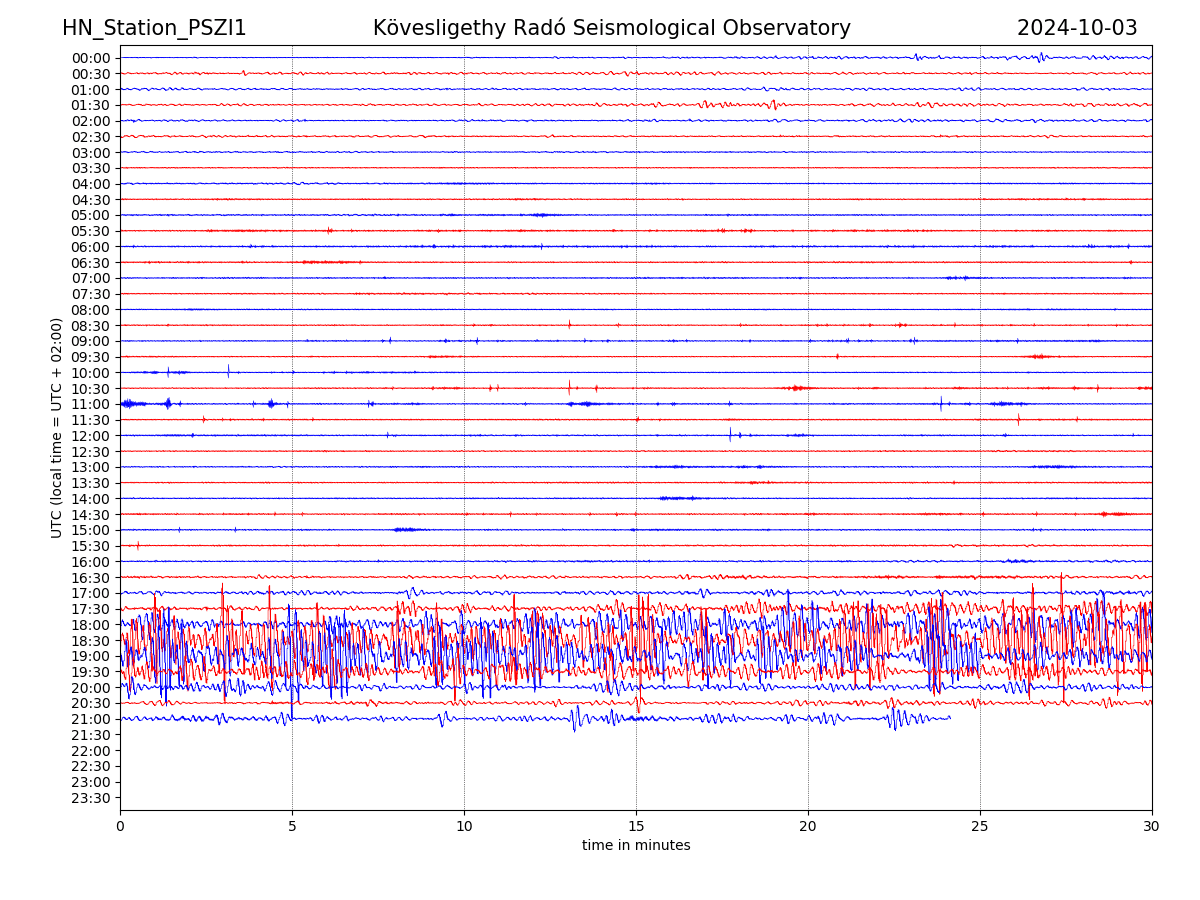1200x900 pixels.
Task: Click the "time in minutes" axis title
Action: click(x=636, y=846)
